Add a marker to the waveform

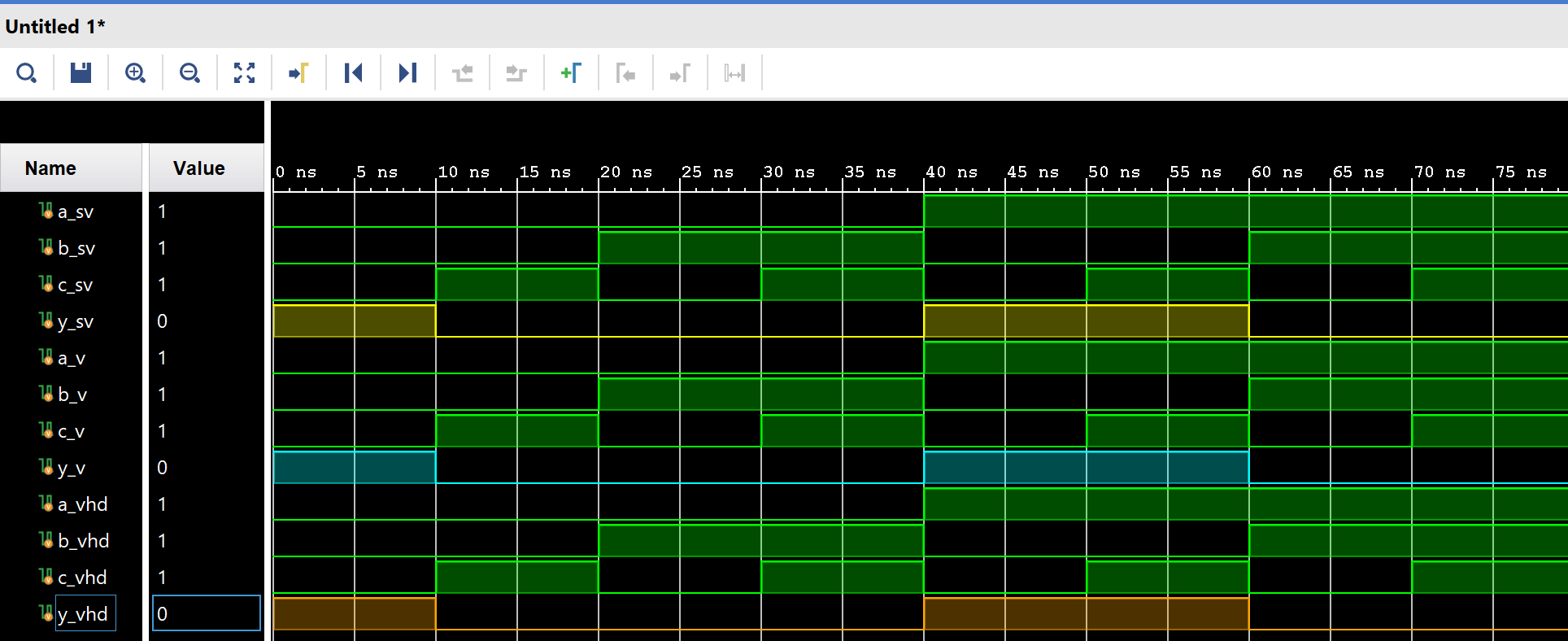[571, 73]
